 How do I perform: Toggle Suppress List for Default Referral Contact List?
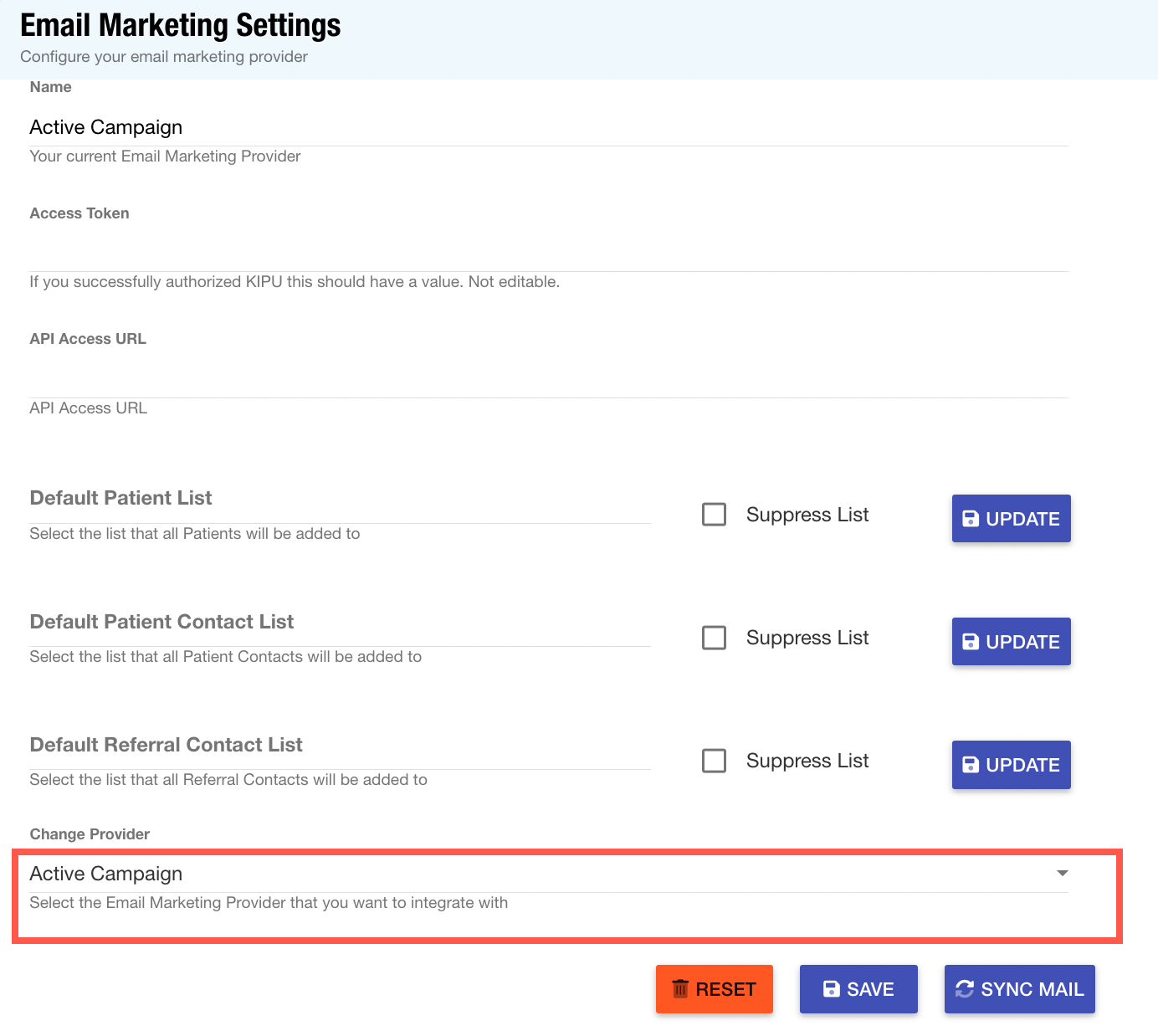pyautogui.click(x=714, y=761)
